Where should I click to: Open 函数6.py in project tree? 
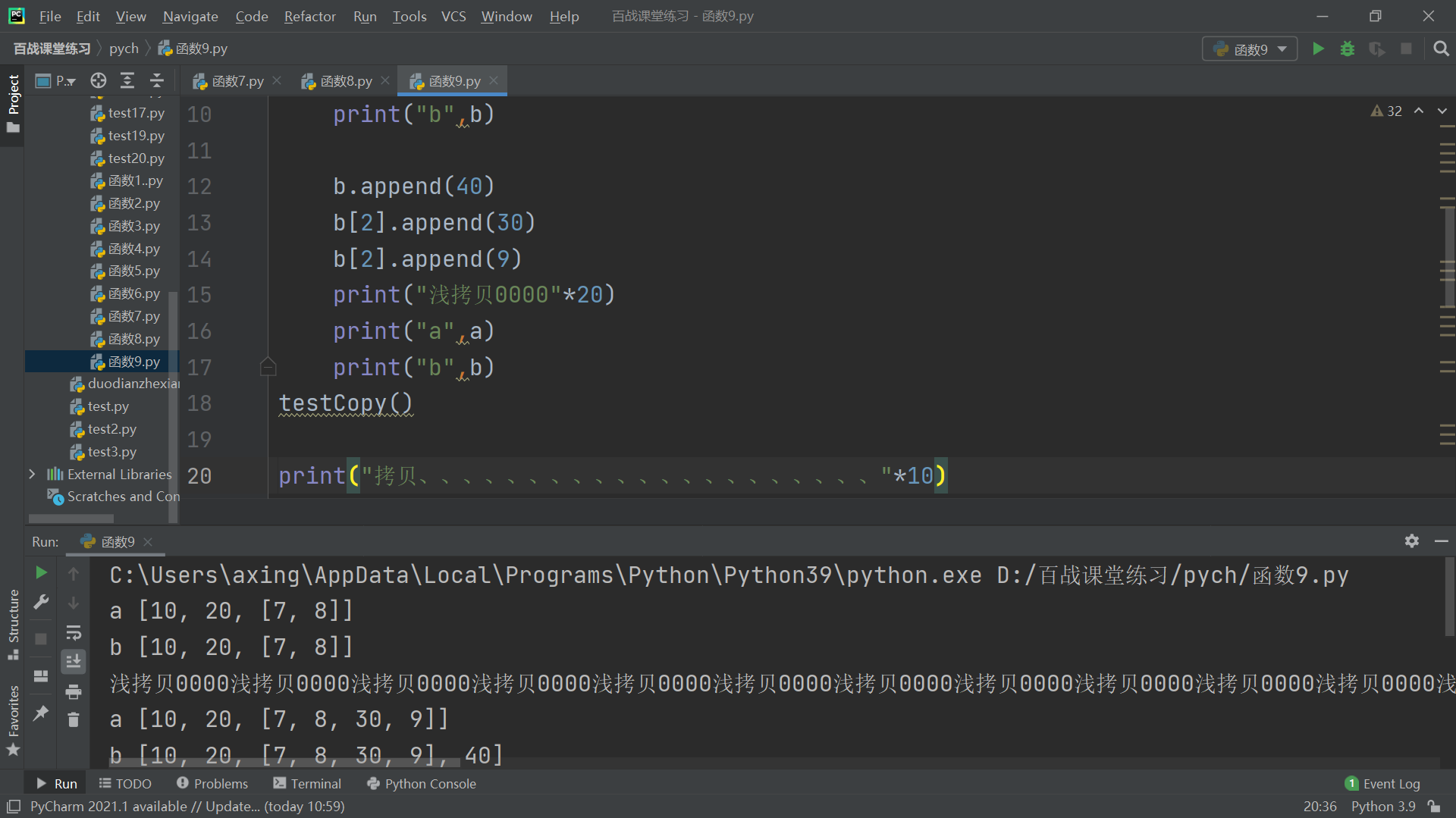[x=125, y=293]
